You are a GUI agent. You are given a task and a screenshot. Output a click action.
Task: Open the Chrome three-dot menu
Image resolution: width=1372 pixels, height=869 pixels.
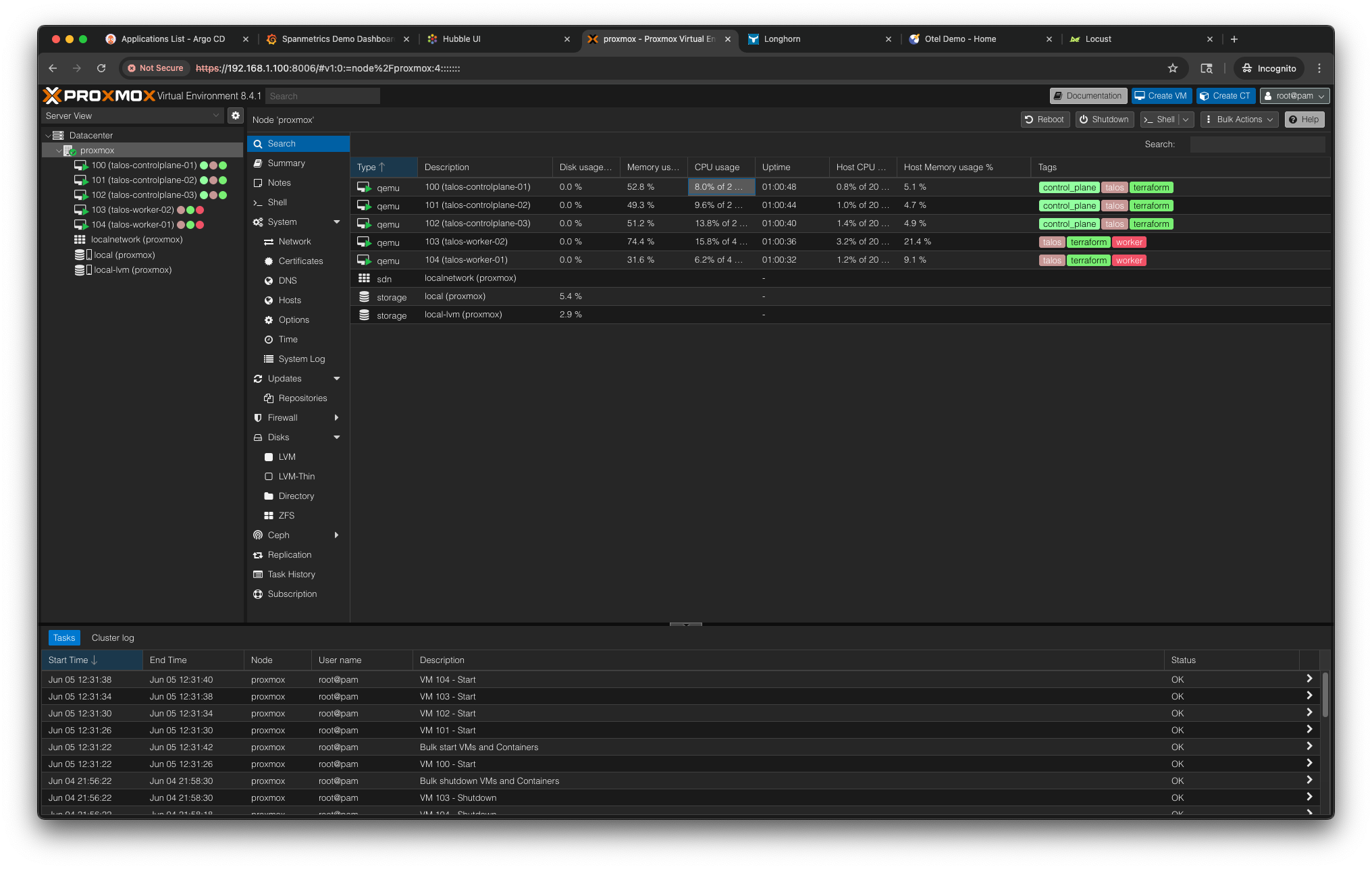[1319, 68]
